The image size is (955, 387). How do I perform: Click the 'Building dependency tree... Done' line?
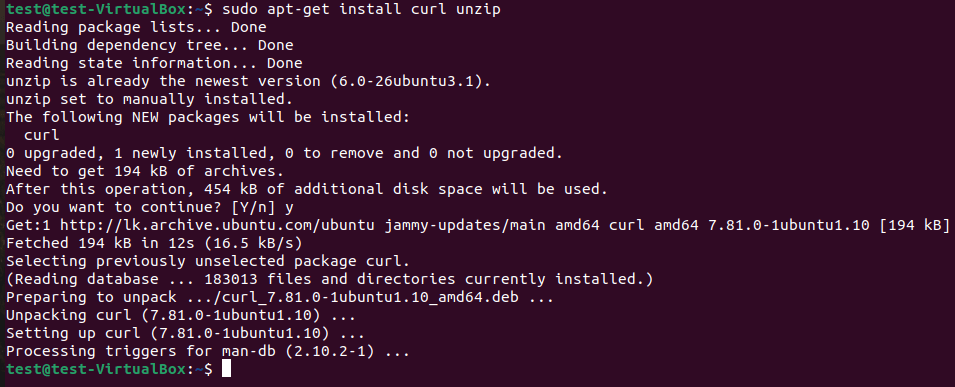coord(149,45)
